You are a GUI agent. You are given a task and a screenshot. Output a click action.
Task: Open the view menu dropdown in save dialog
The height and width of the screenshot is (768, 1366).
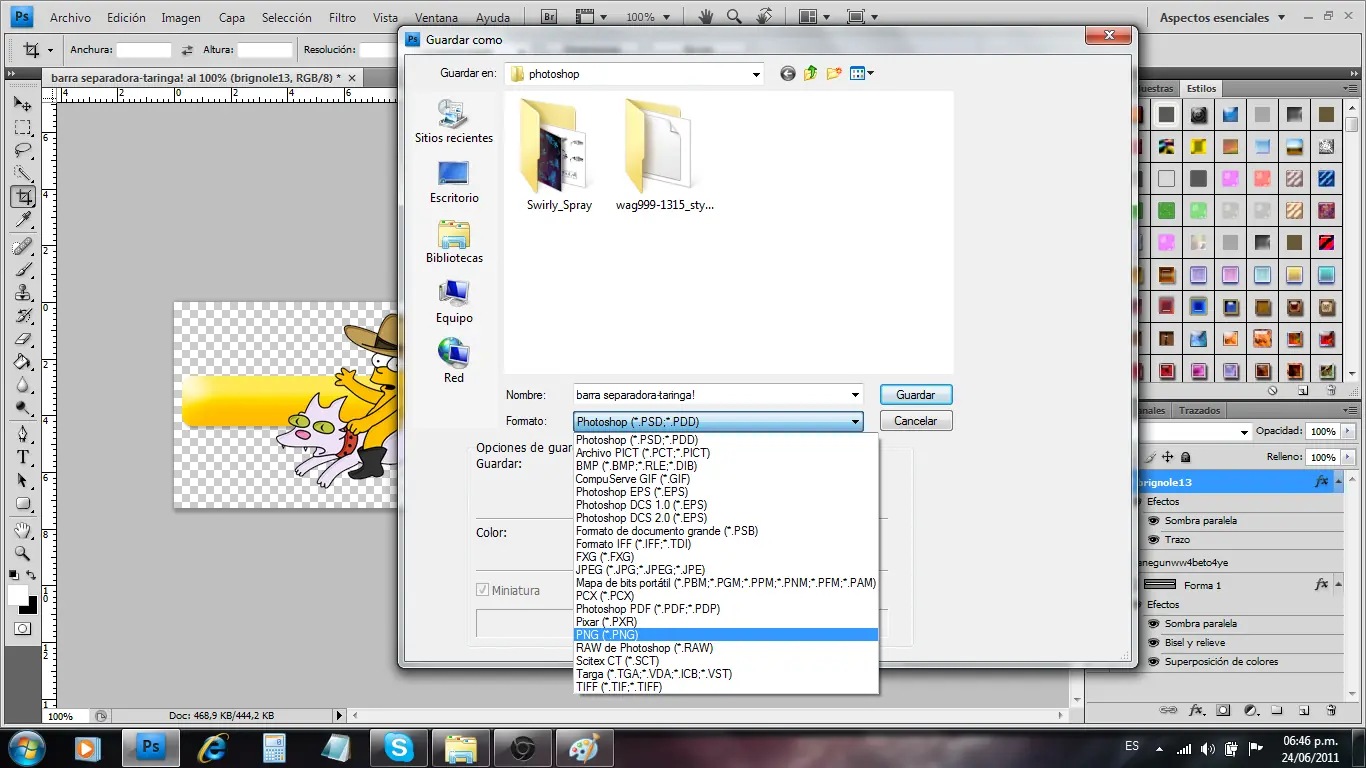click(x=862, y=73)
